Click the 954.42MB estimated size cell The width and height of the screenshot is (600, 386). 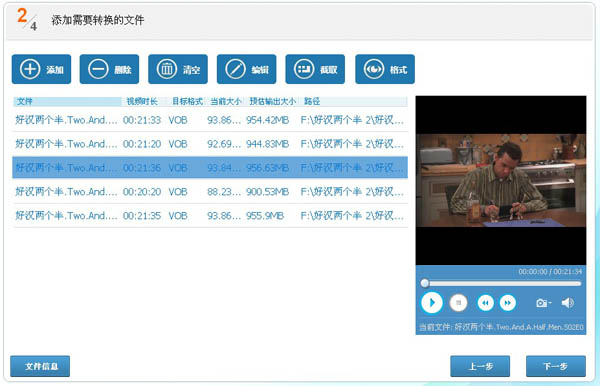point(267,120)
